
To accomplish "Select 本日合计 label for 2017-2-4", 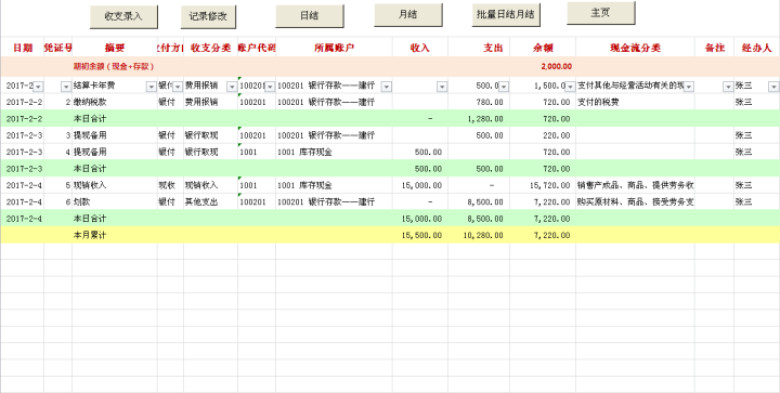I will [90, 218].
